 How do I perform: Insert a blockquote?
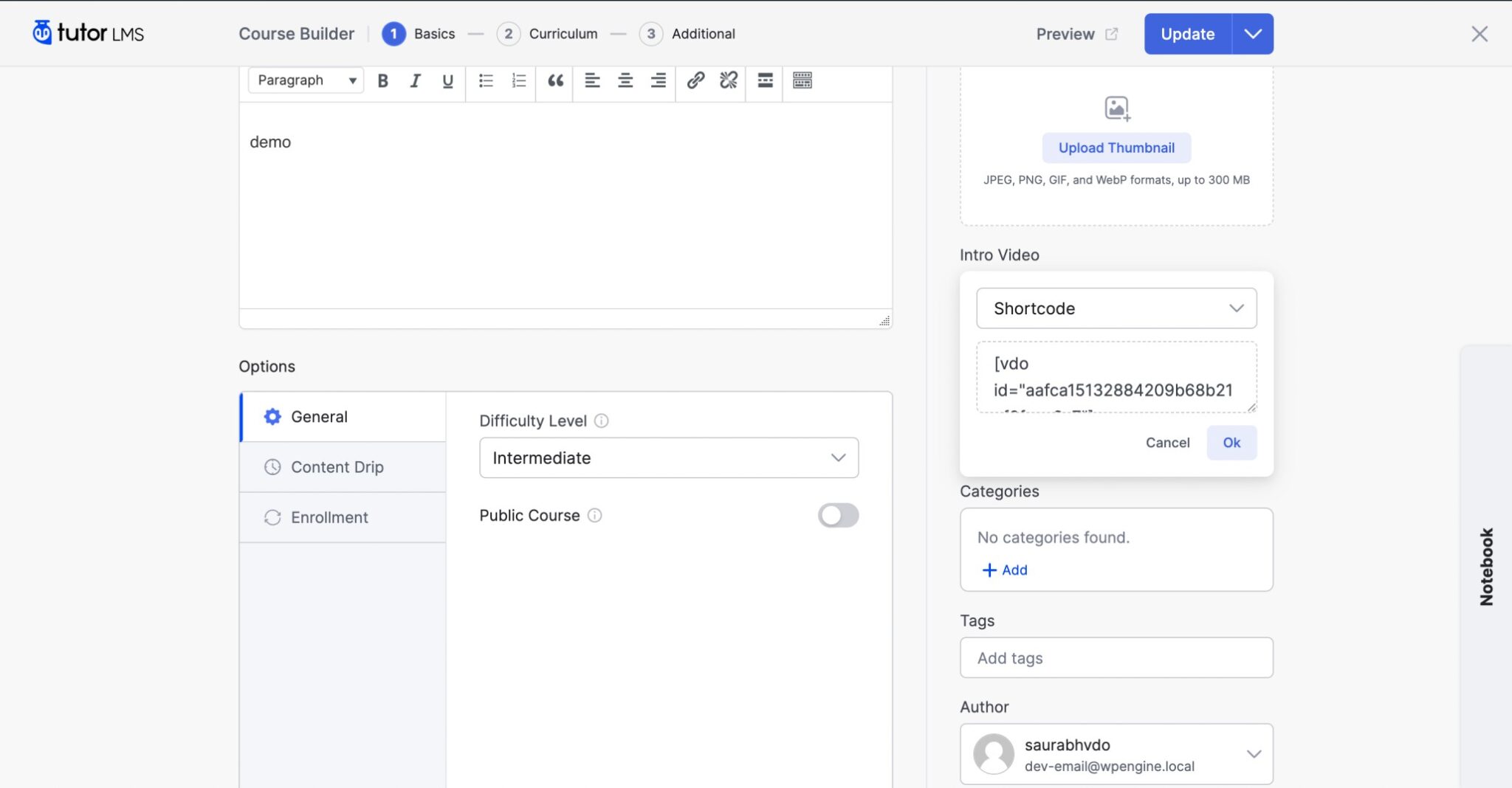tap(554, 81)
